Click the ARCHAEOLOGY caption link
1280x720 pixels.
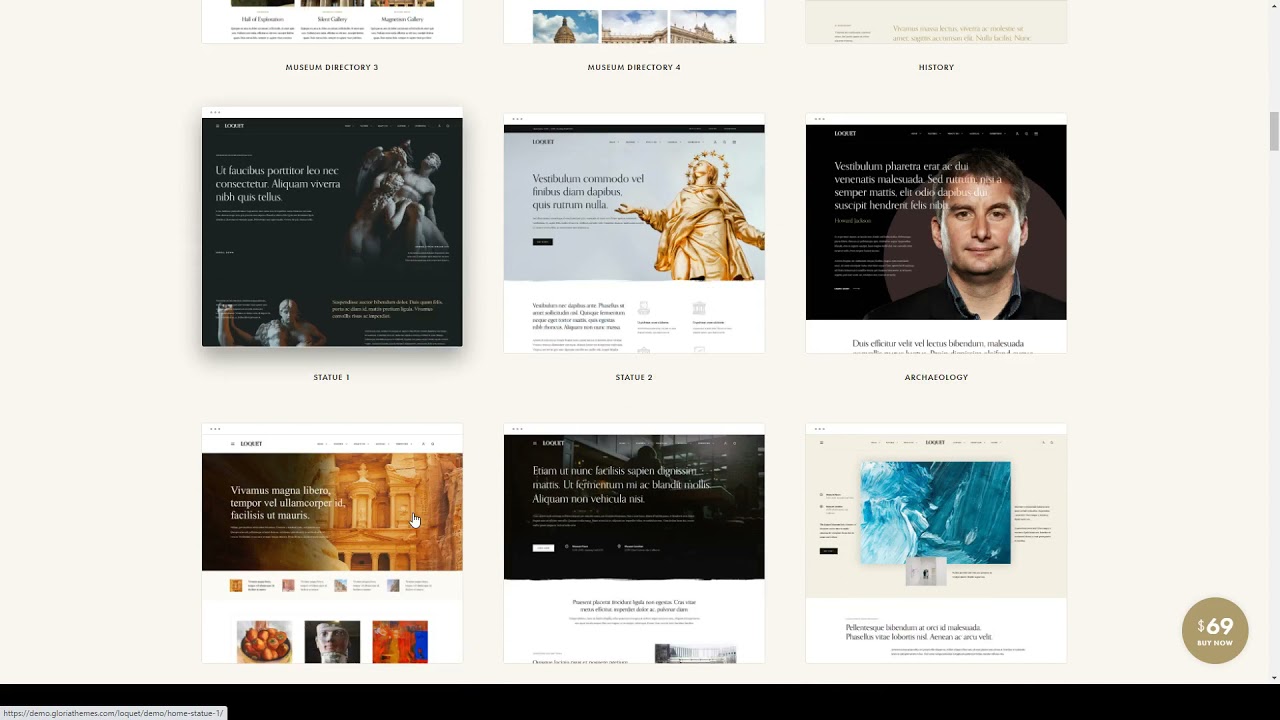coord(936,377)
